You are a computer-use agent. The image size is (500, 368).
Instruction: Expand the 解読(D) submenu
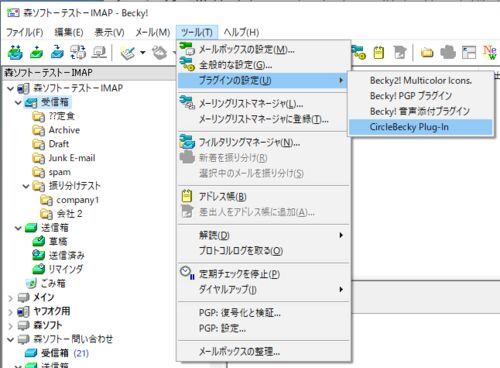[x=264, y=235]
